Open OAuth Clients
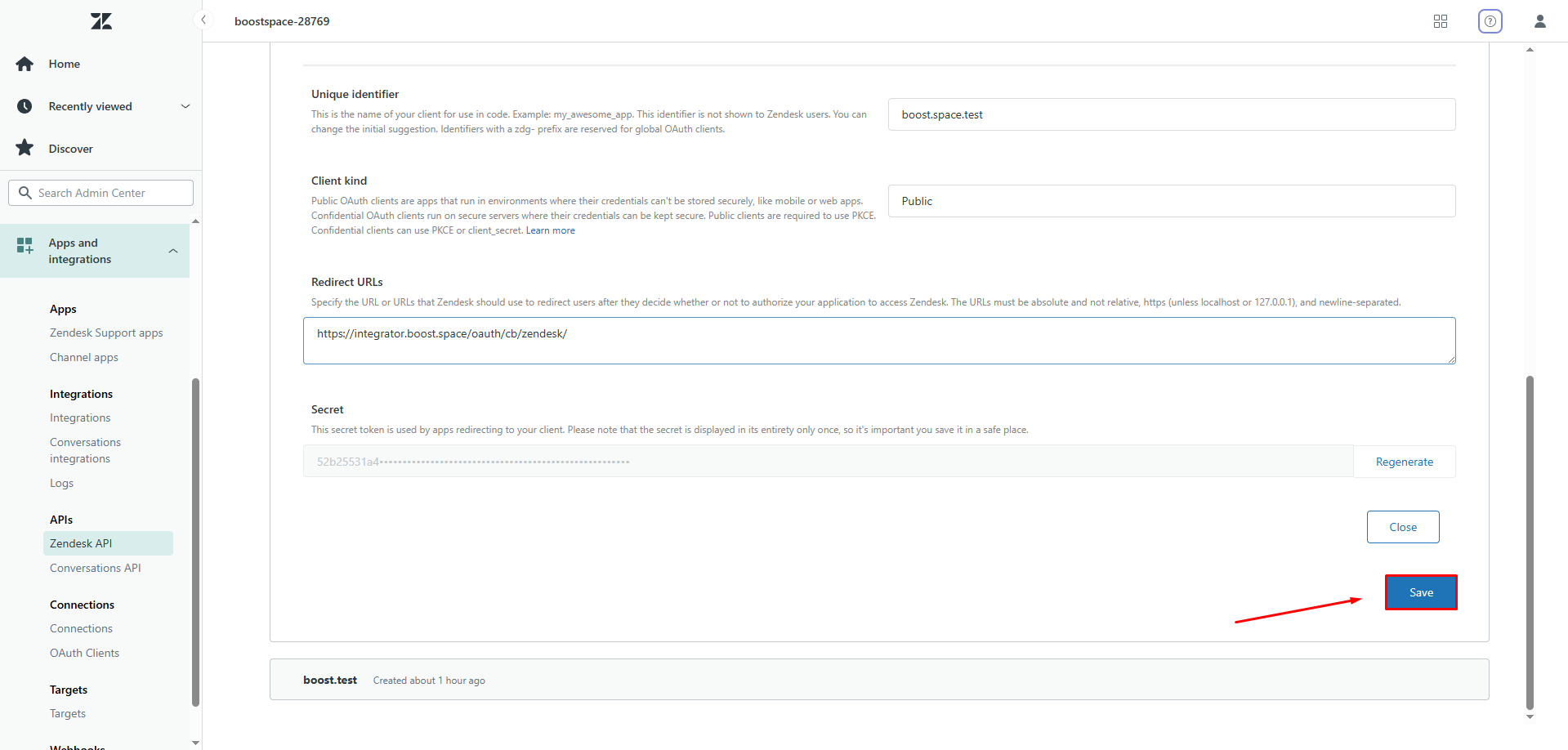Screen dimensions: 1568x750 [84, 653]
